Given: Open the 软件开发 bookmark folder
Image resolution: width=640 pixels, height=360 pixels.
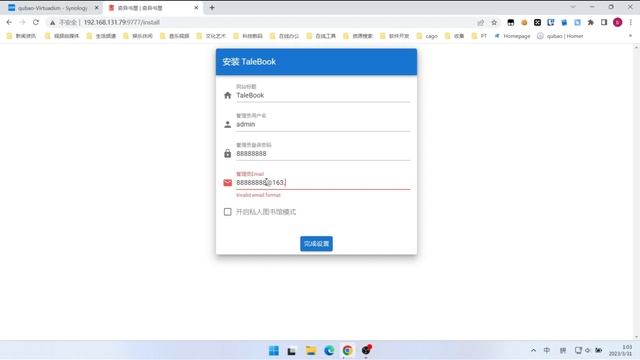Looking at the screenshot, I should (394, 36).
